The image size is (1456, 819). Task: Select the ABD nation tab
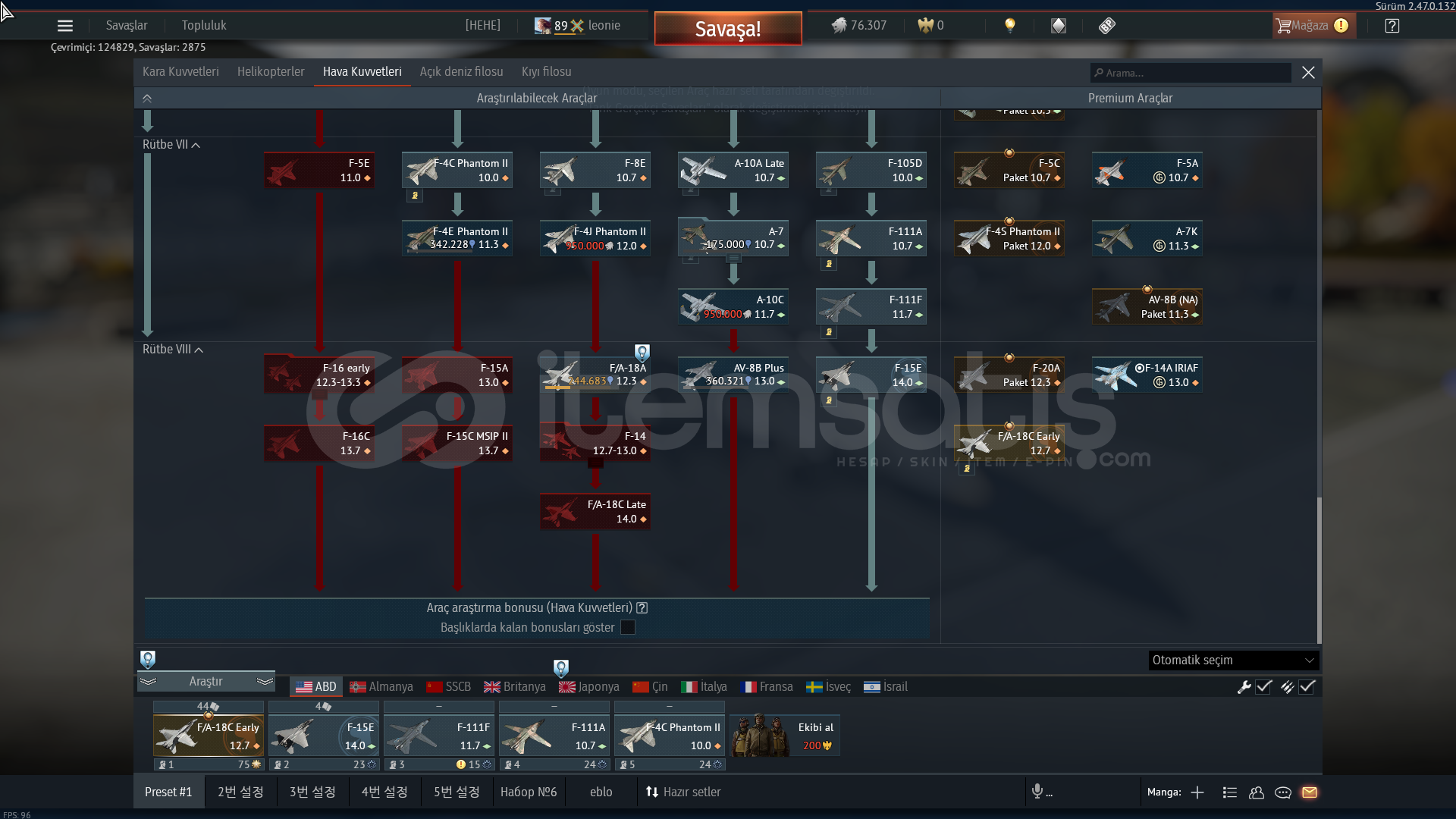click(316, 687)
